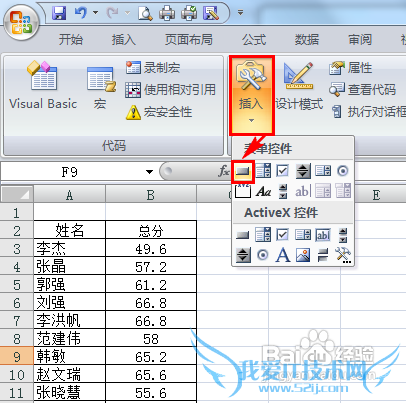The image size is (406, 403).
Task: Insert a form control Spin Button
Action: click(x=303, y=171)
